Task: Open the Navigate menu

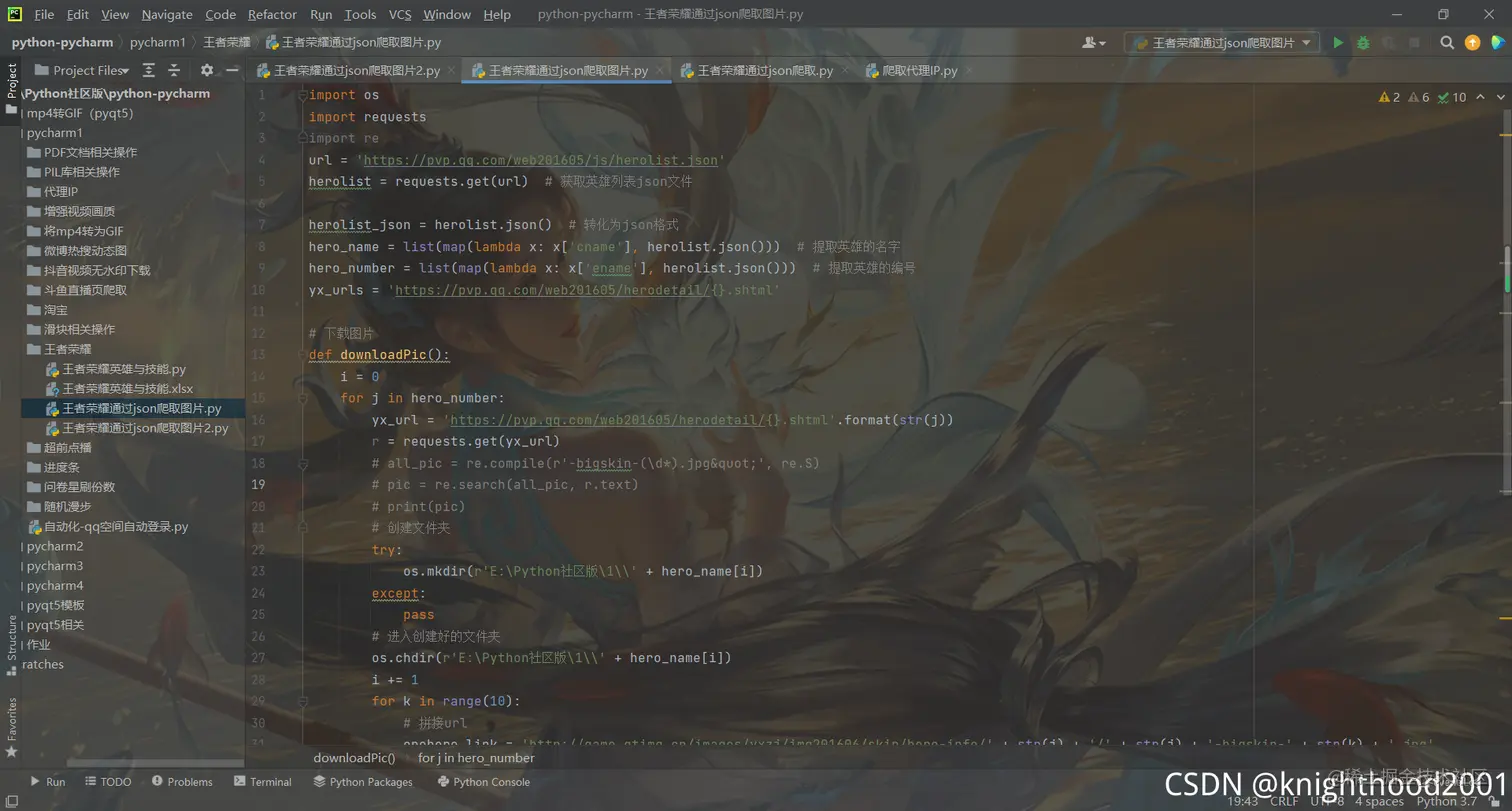Action: [167, 14]
